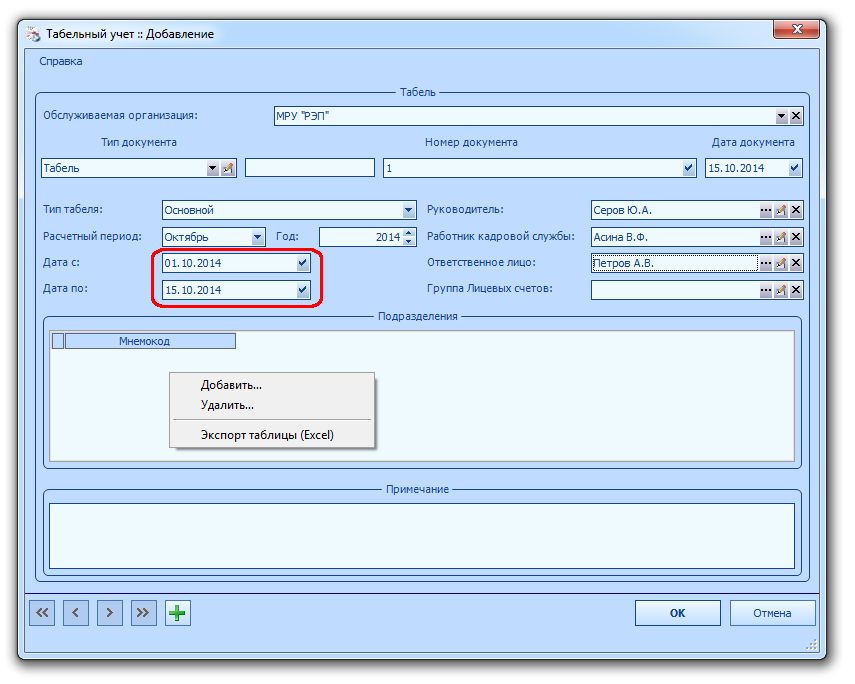Screen dimensions: 855x684
Task: Go to the last record button
Action: (x=143, y=613)
